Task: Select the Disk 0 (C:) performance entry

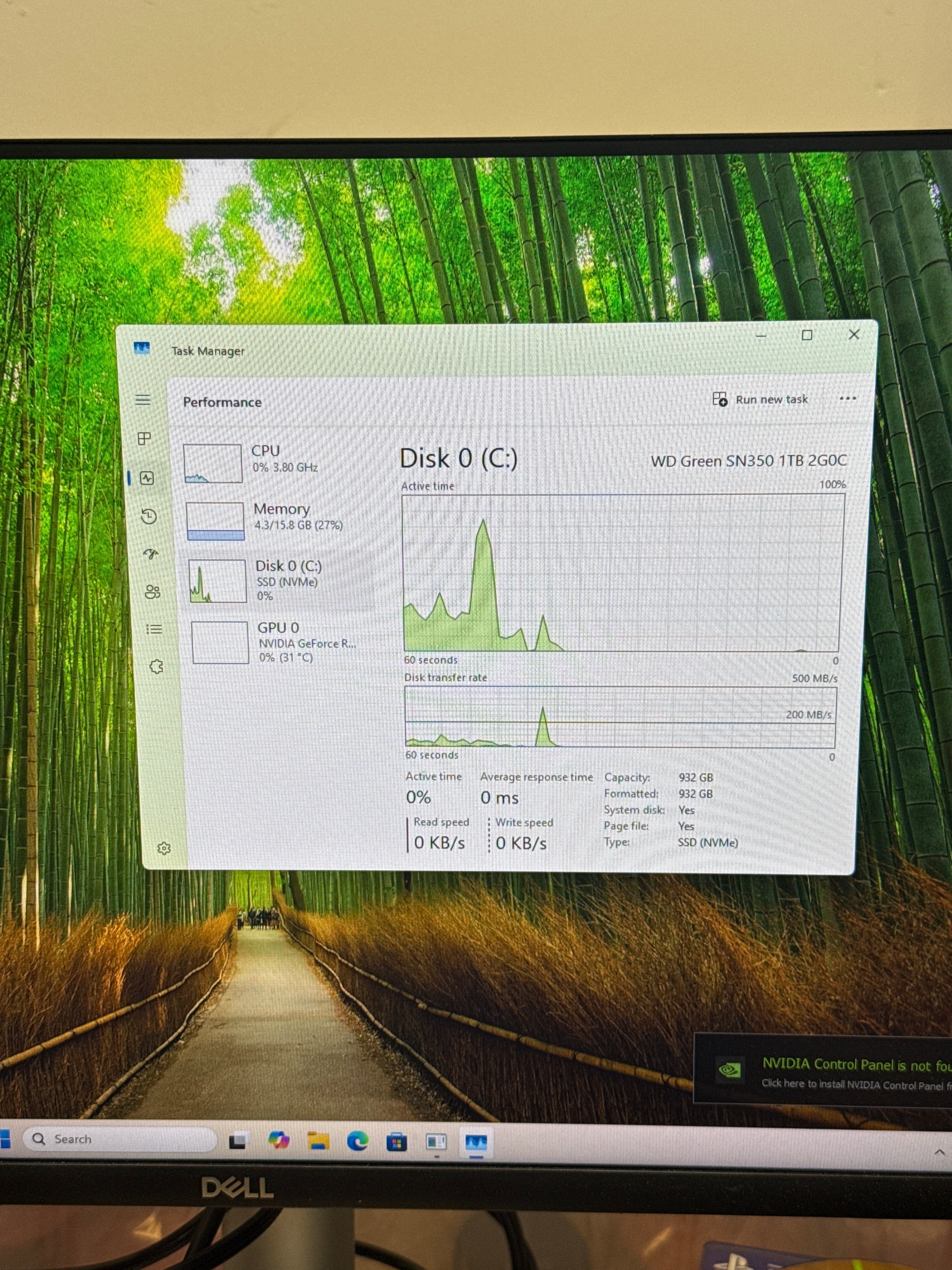Action: 275,580
